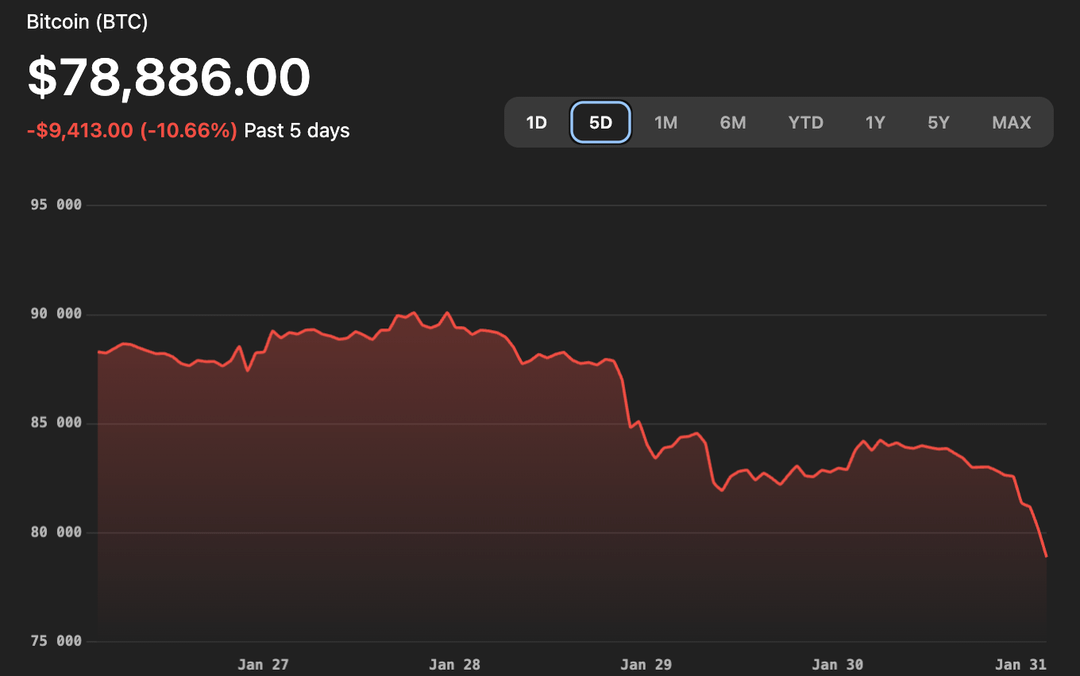Switch chart to 1M range
Image resolution: width=1080 pixels, height=676 pixels.
(666, 122)
